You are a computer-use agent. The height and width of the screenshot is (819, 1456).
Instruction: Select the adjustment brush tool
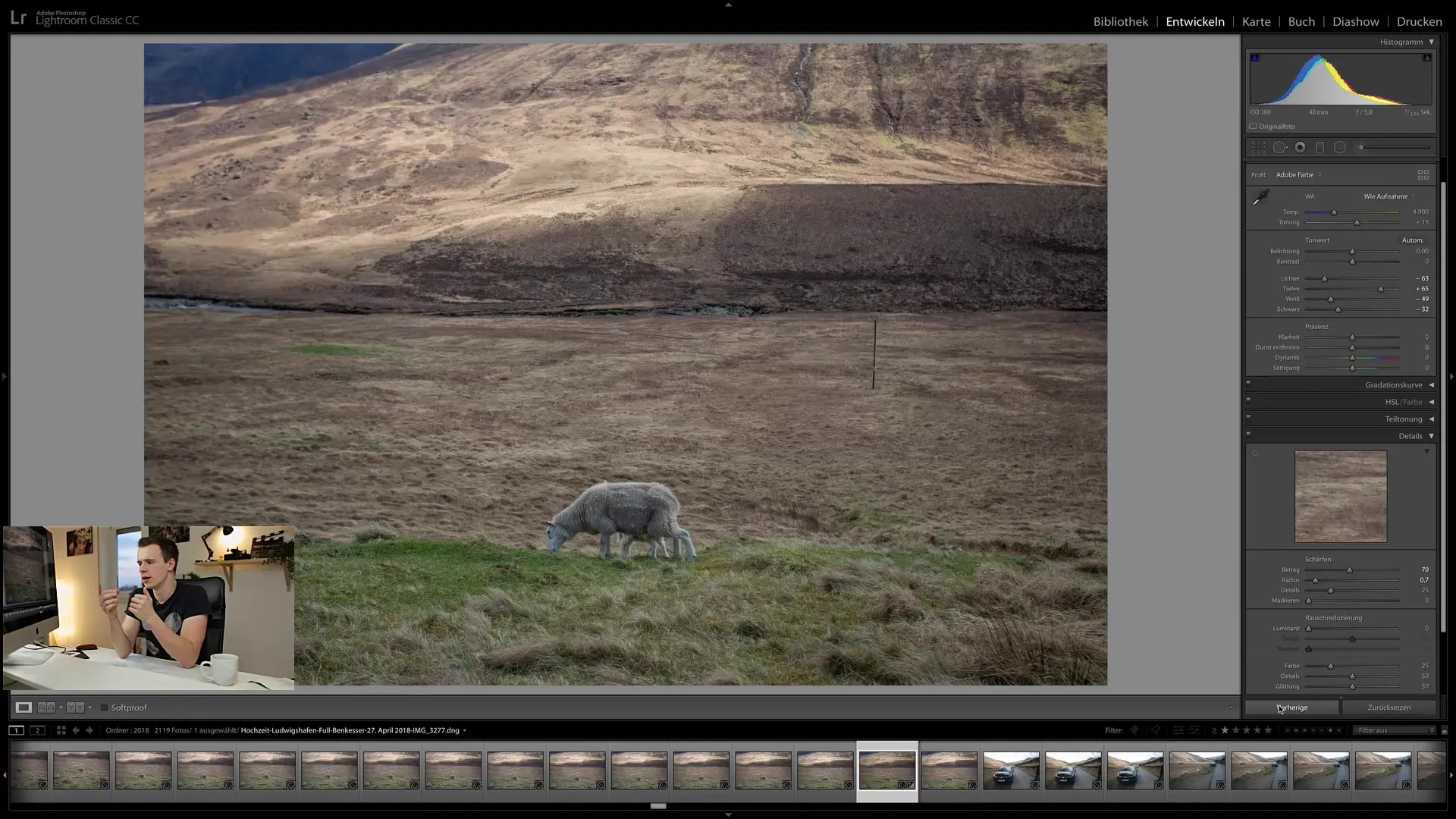[1394, 148]
